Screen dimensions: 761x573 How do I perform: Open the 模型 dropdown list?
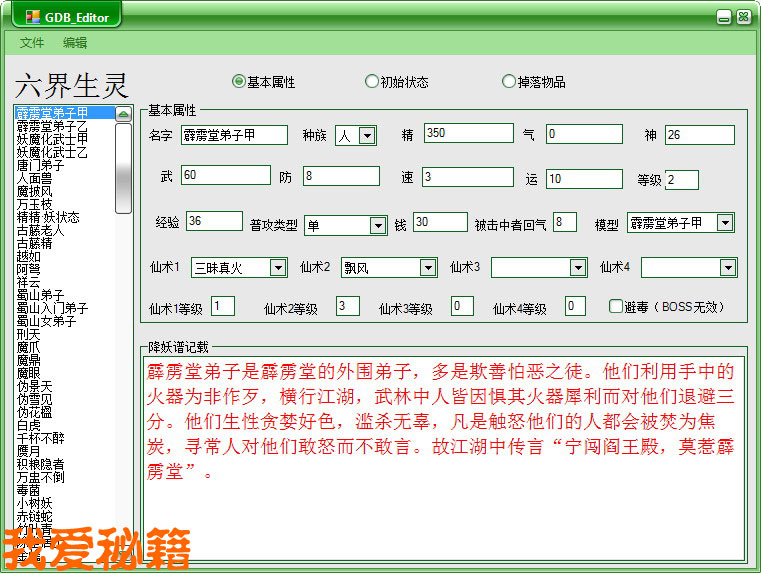point(725,223)
